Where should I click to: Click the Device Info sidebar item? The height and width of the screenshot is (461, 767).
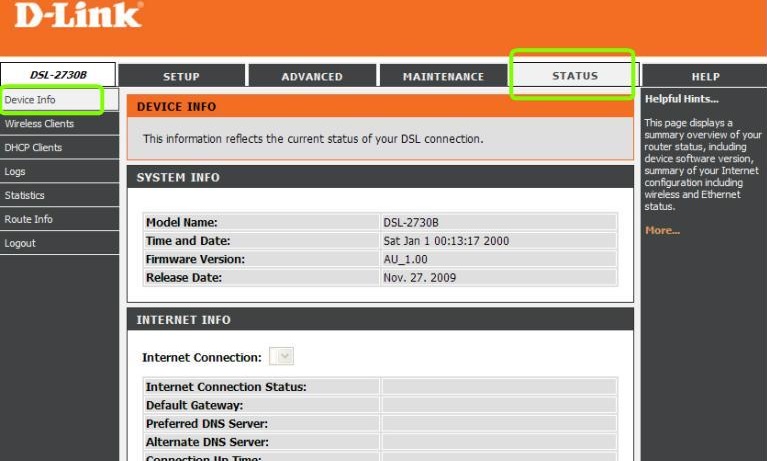tap(59, 99)
